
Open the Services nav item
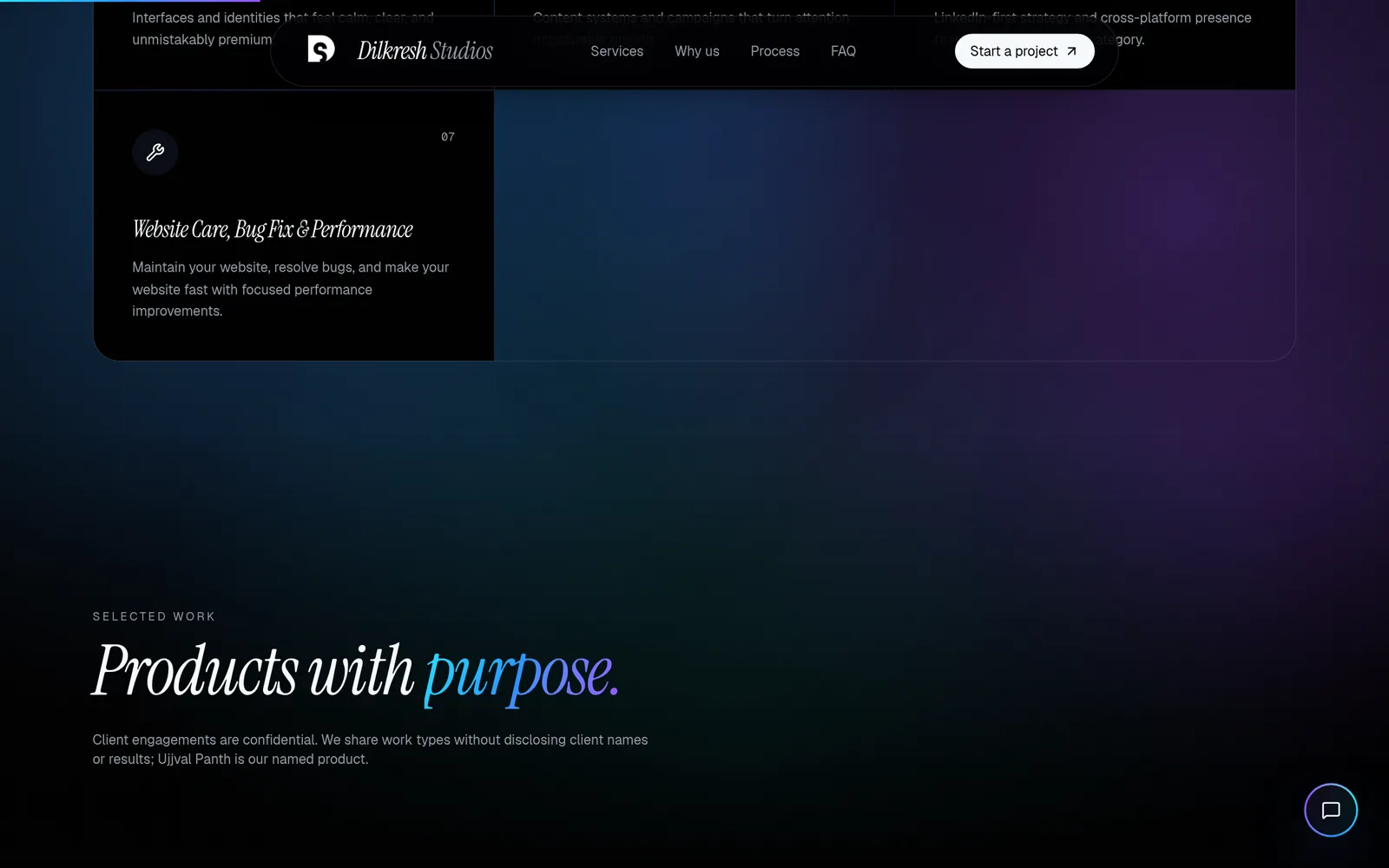point(616,51)
